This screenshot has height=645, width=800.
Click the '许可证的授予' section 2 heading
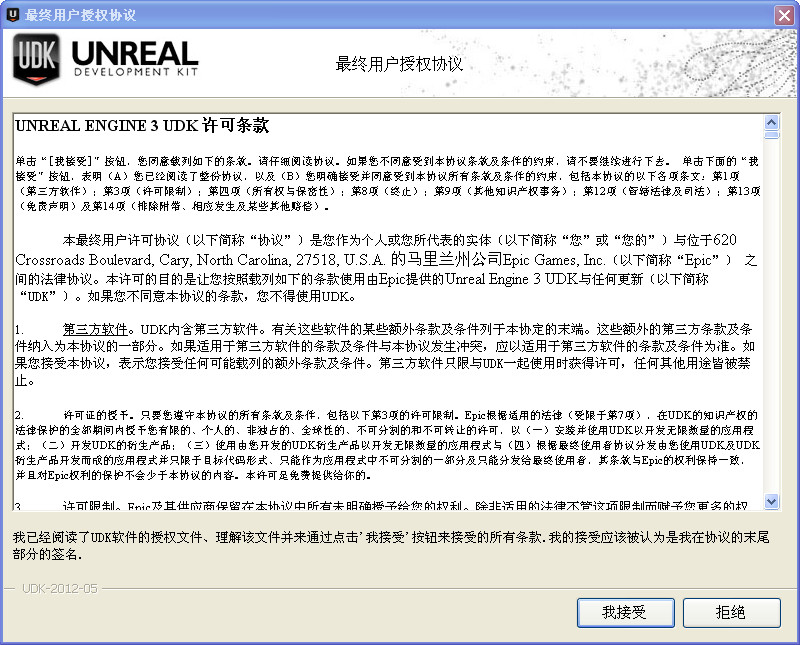pos(98,415)
